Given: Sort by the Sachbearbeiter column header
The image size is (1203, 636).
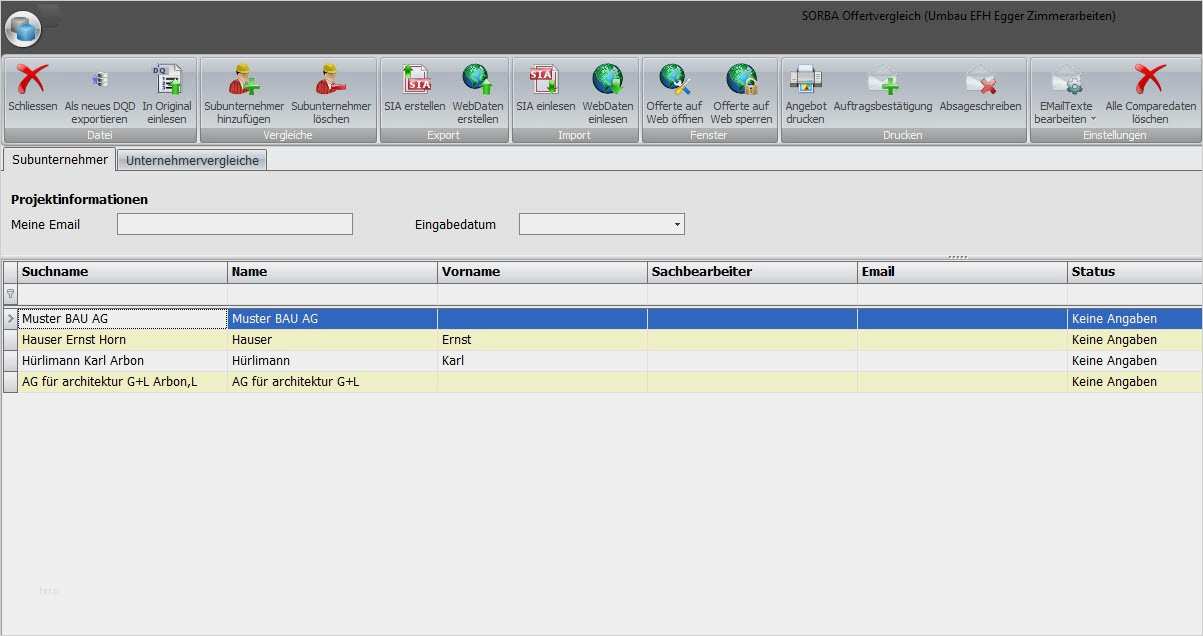Looking at the screenshot, I should [753, 271].
